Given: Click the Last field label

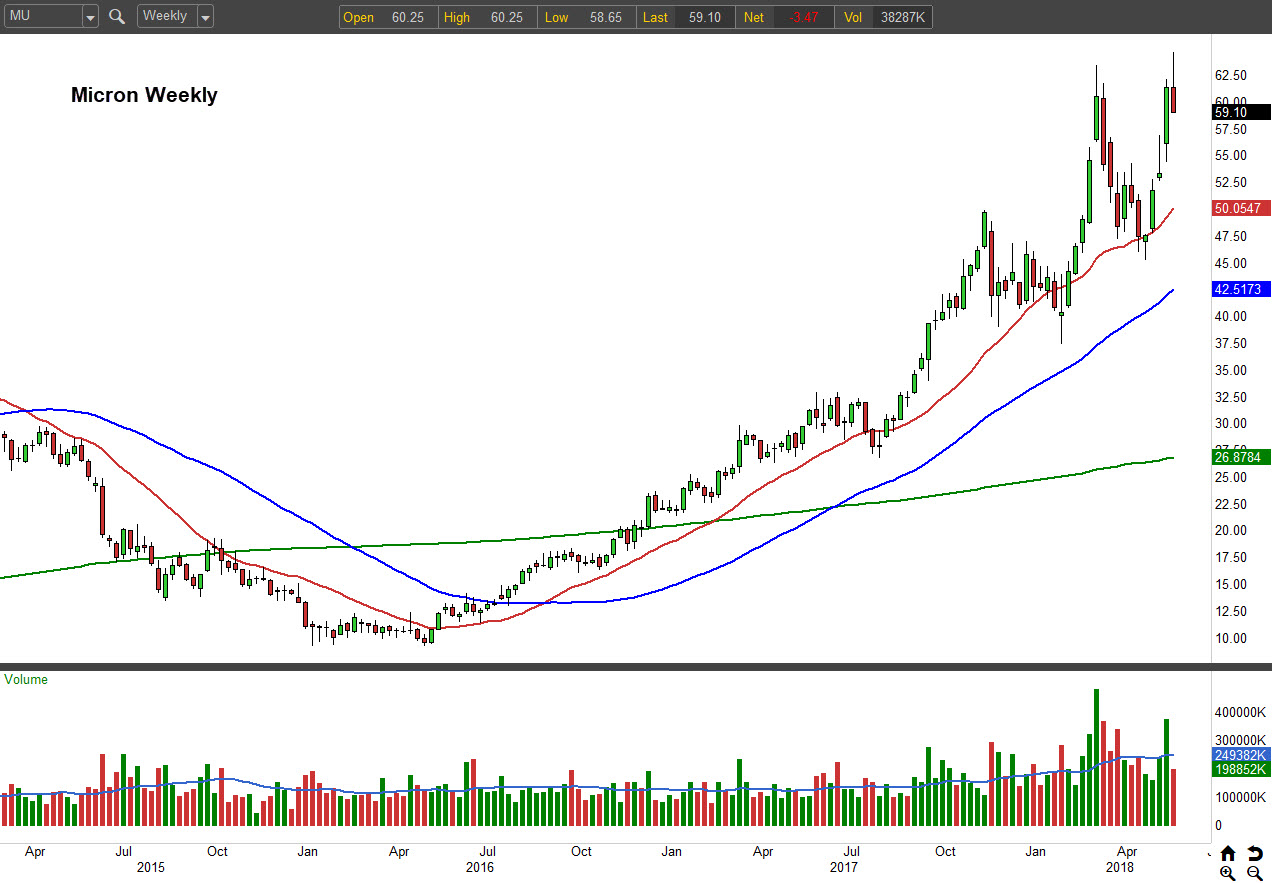Looking at the screenshot, I should (655, 17).
